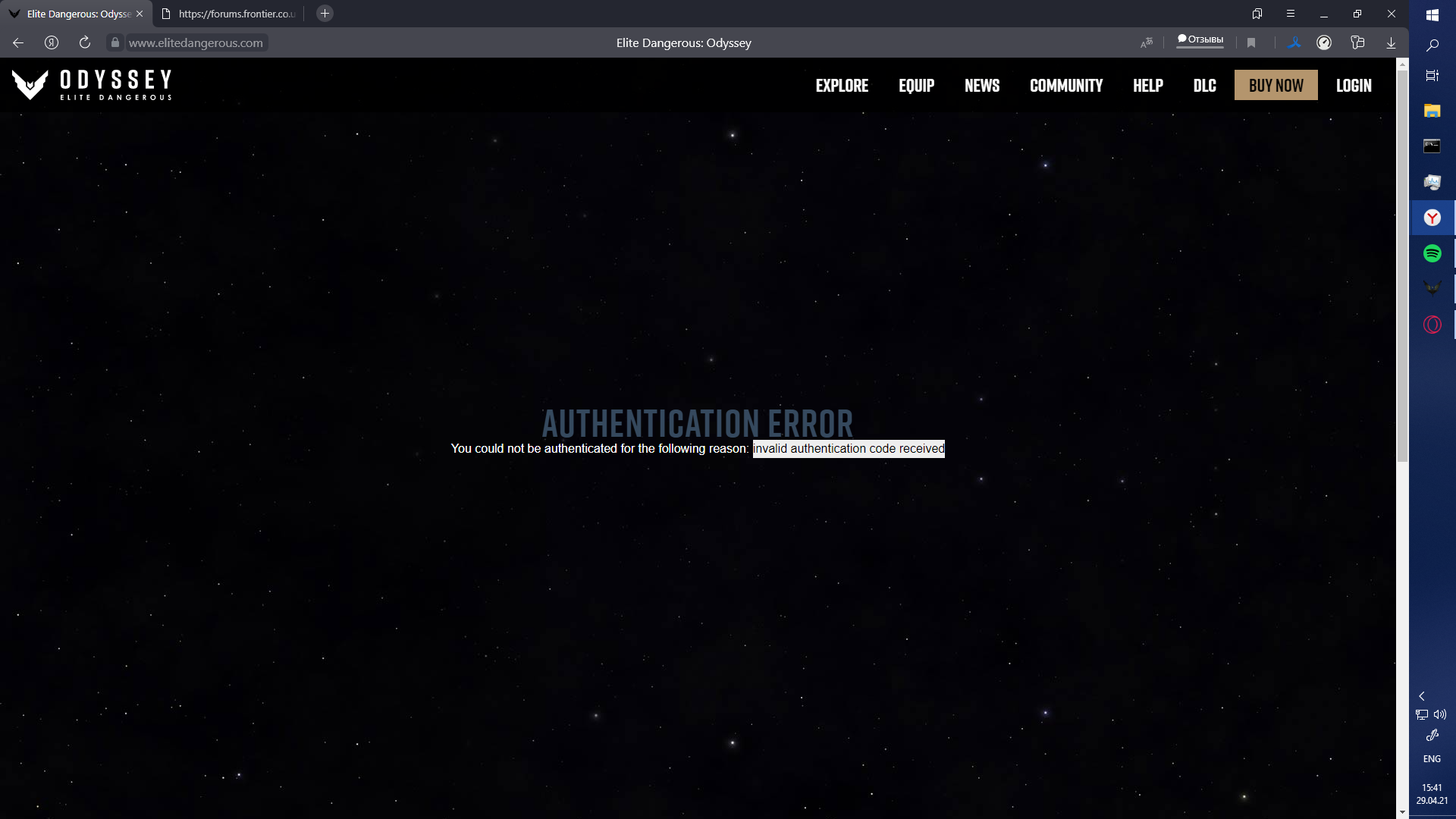The image size is (1456, 819).
Task: Open the HELP menu
Action: coord(1148,86)
